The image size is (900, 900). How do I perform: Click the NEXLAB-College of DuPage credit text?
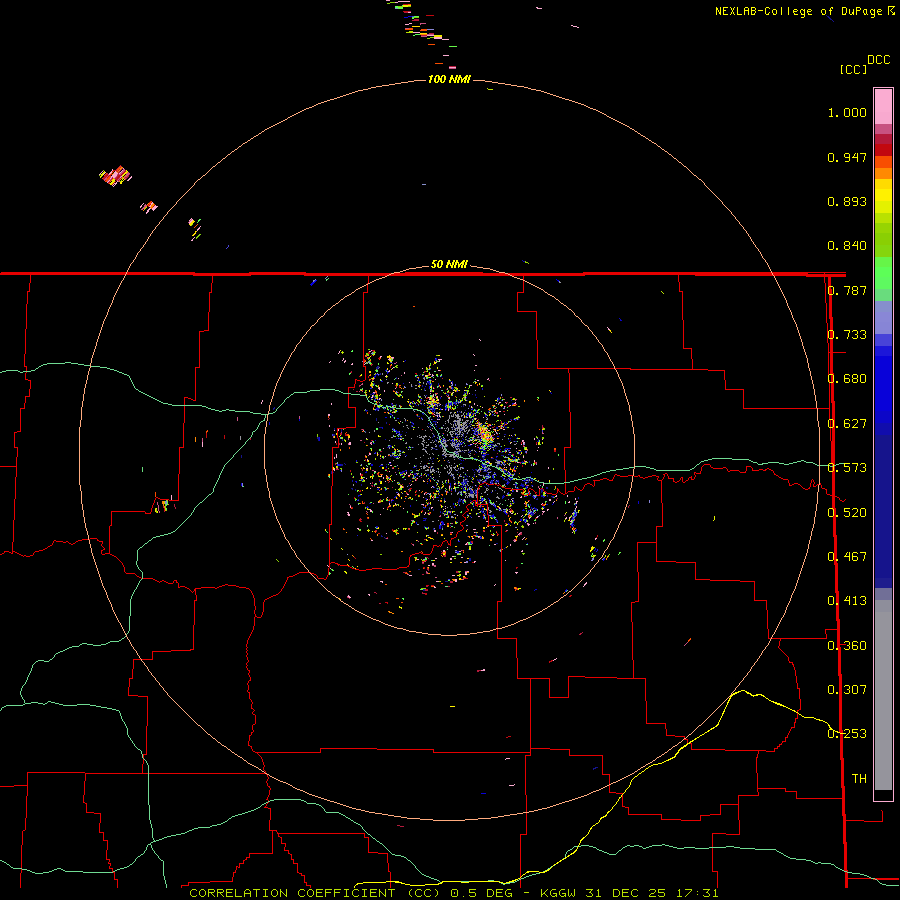coord(798,11)
